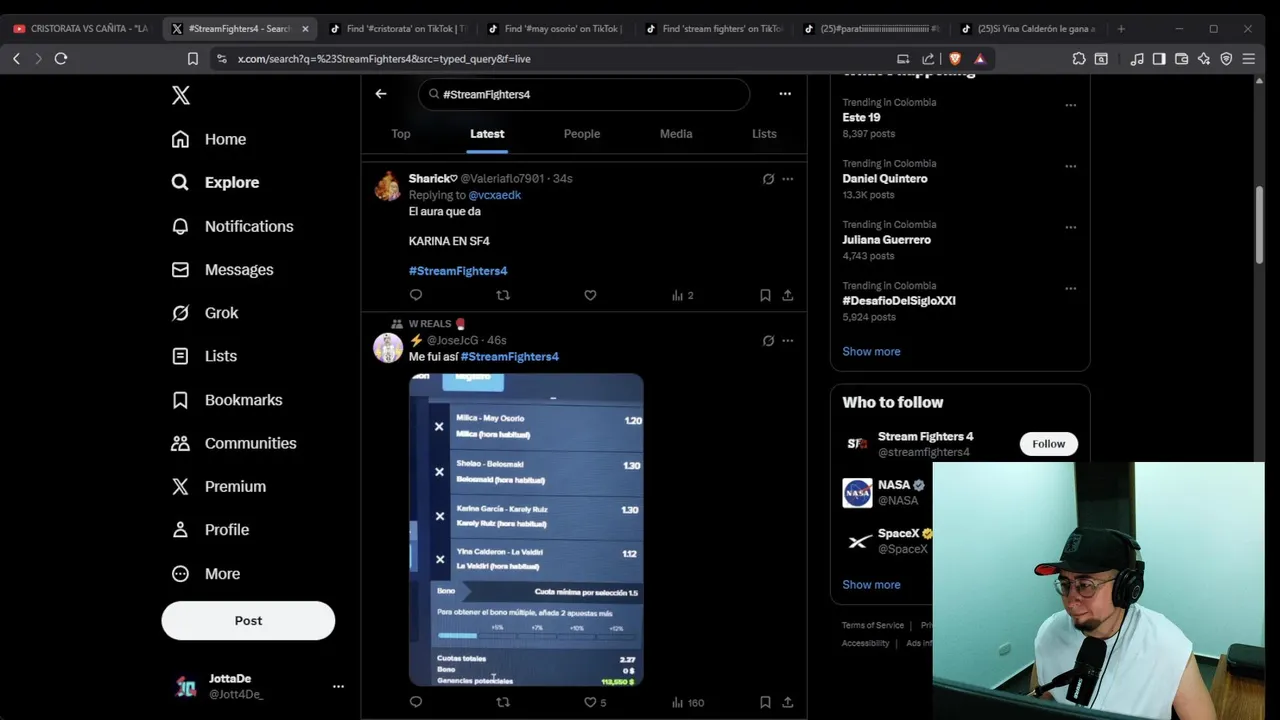Click the X logo in sidebar
This screenshot has width=1280, height=720.
coord(180,95)
